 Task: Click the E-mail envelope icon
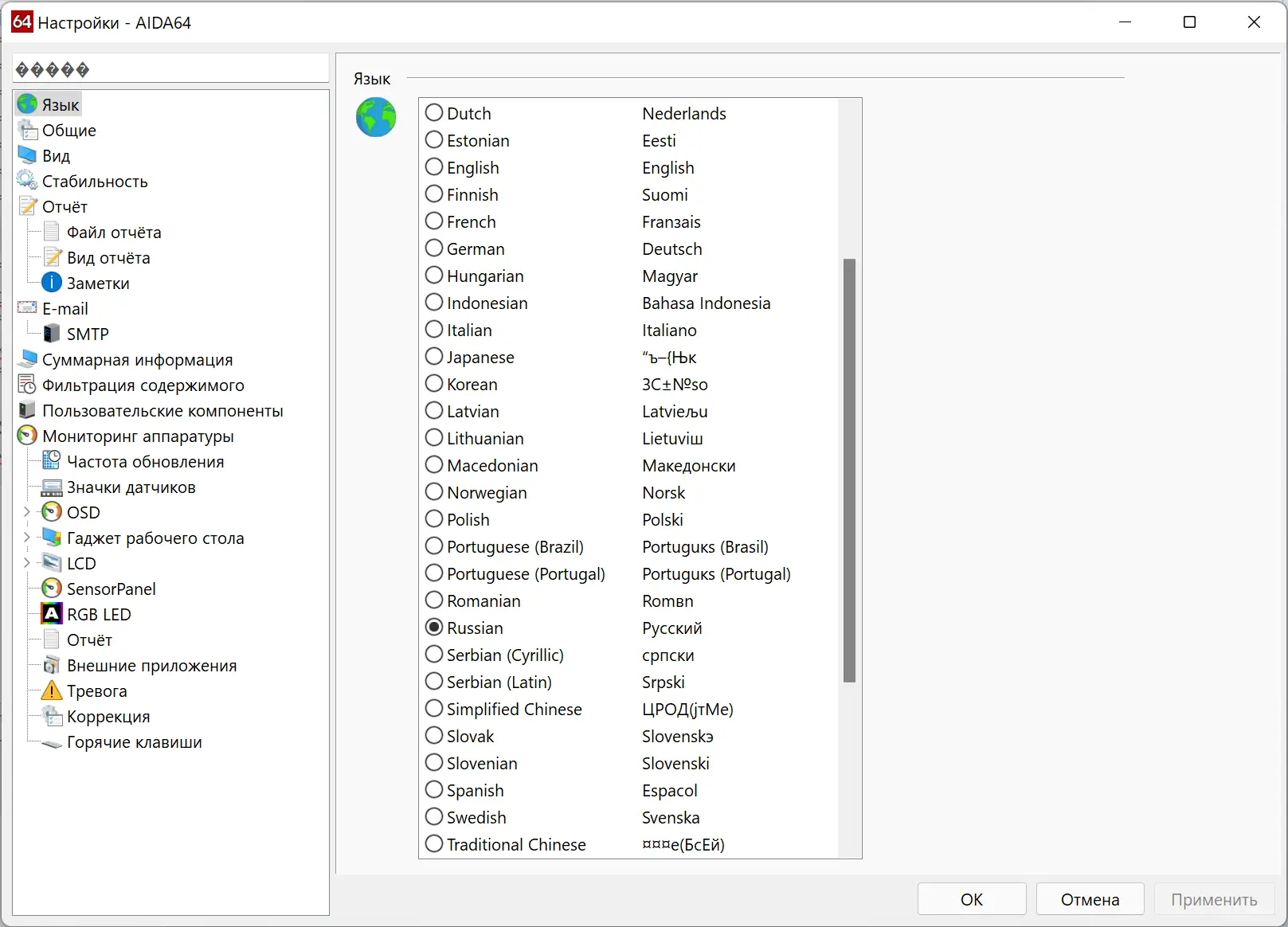28,308
